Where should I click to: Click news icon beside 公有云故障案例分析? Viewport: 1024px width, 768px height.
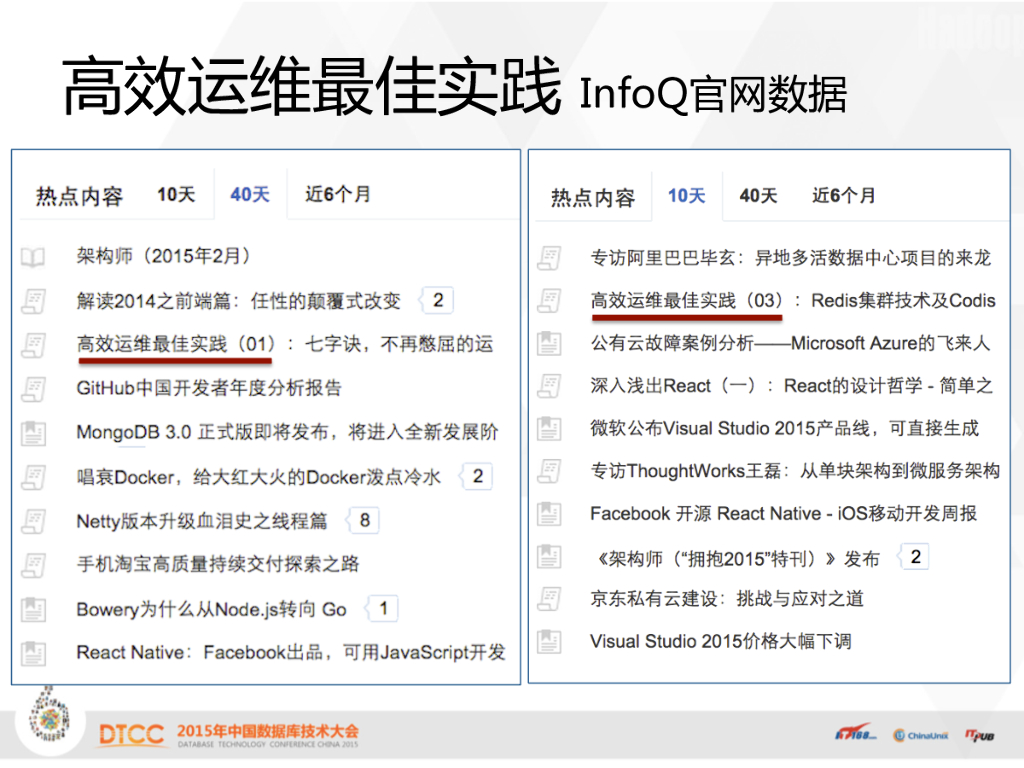549,344
